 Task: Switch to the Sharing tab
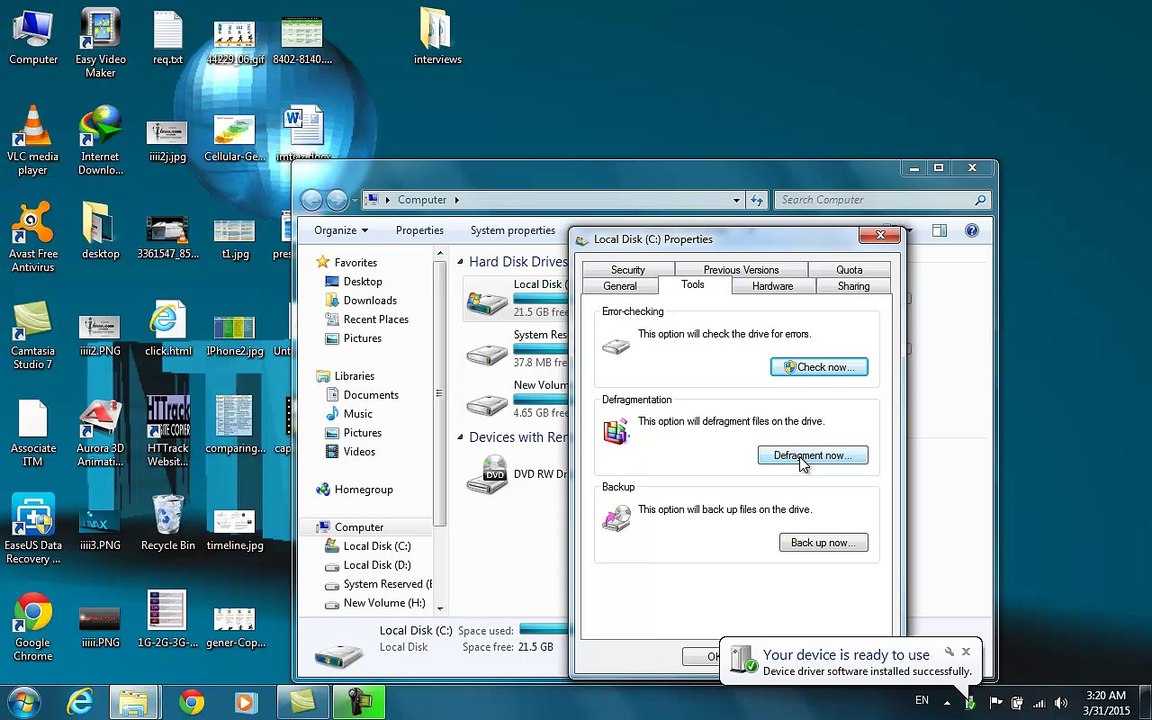click(854, 286)
